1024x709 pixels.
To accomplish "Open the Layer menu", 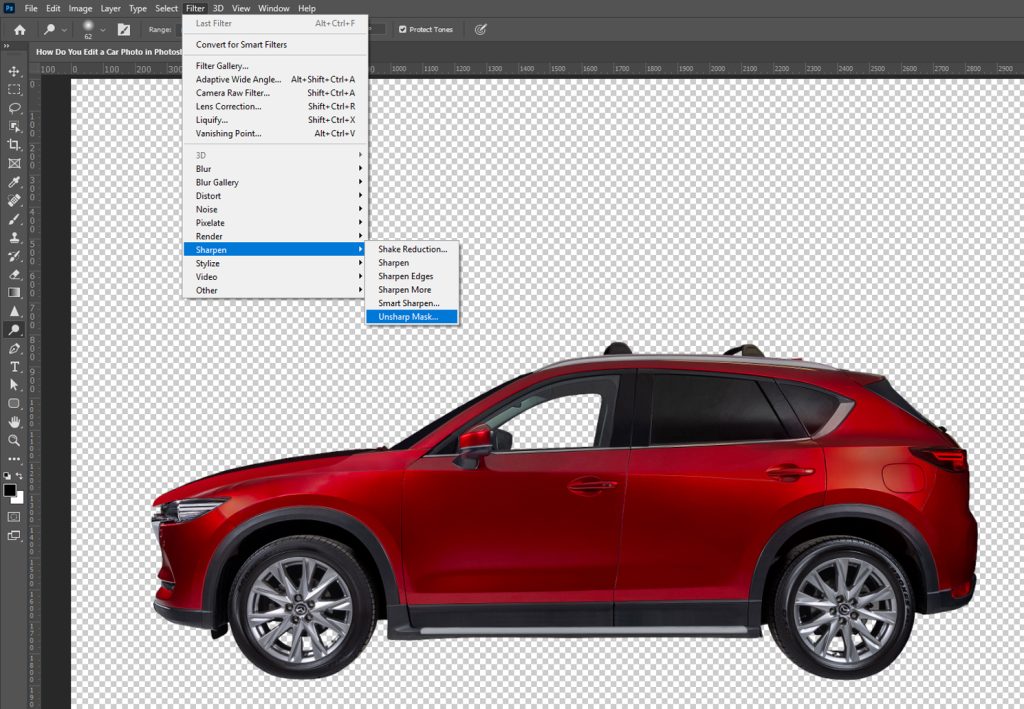I will click(110, 8).
